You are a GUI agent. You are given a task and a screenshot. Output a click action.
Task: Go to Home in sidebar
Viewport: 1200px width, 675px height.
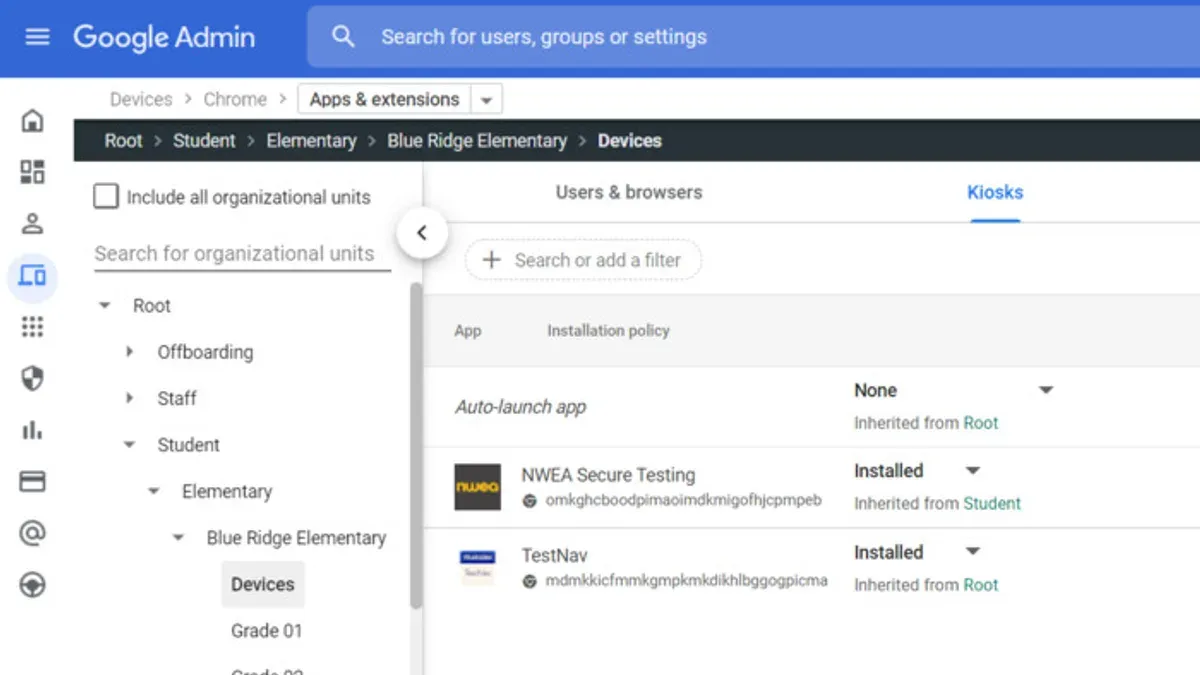pos(33,121)
